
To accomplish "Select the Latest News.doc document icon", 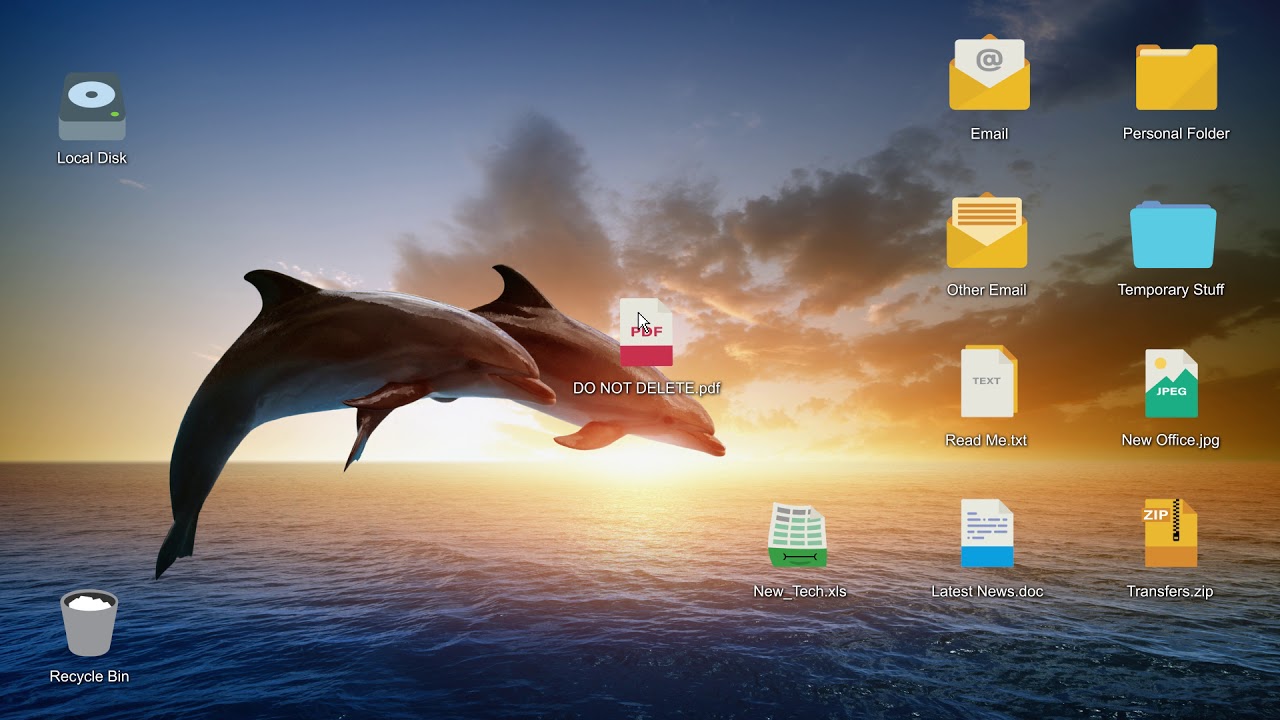I will 987,533.
